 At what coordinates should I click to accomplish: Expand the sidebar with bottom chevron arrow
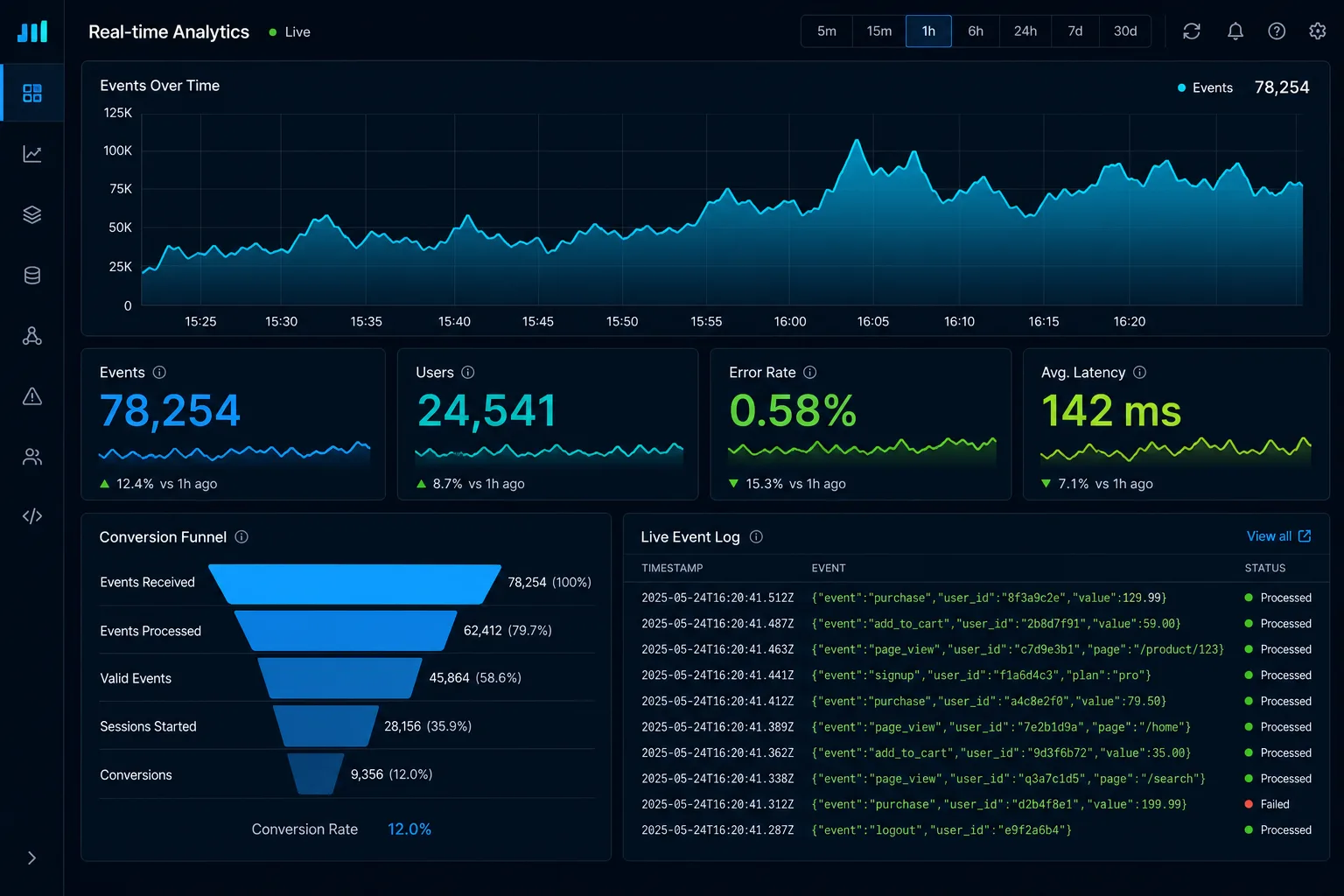pos(32,857)
